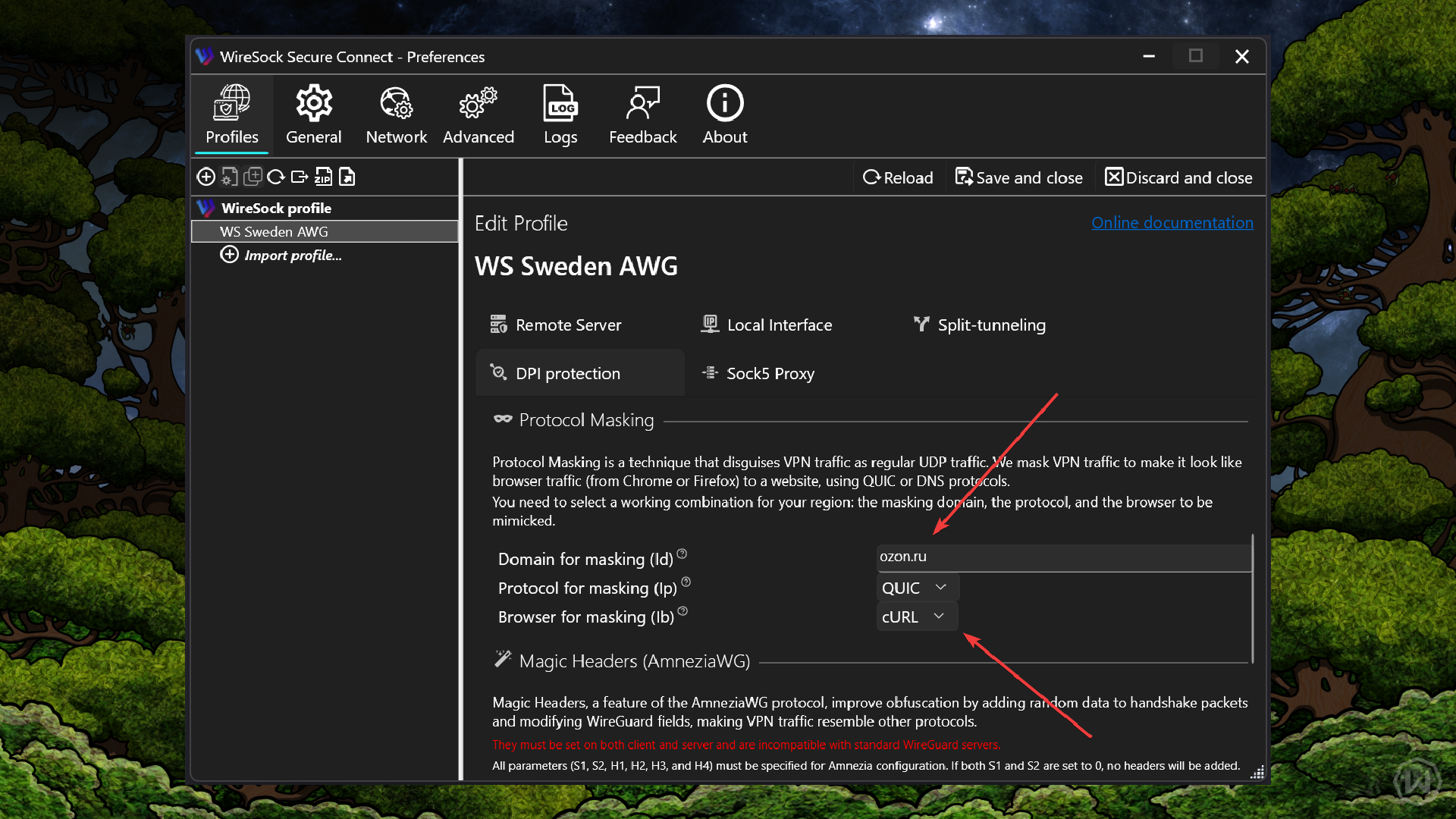
Task: Open the Remote Server tab
Action: pyautogui.click(x=556, y=325)
